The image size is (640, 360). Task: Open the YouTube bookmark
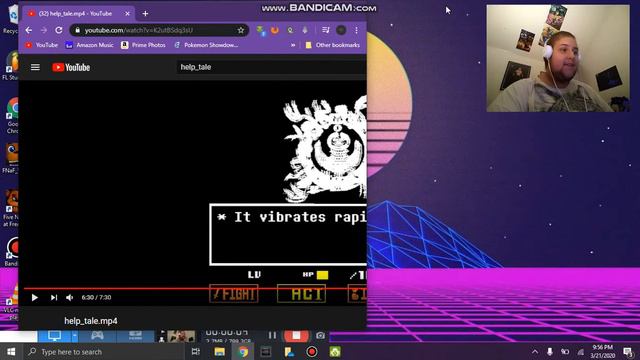tap(42, 45)
